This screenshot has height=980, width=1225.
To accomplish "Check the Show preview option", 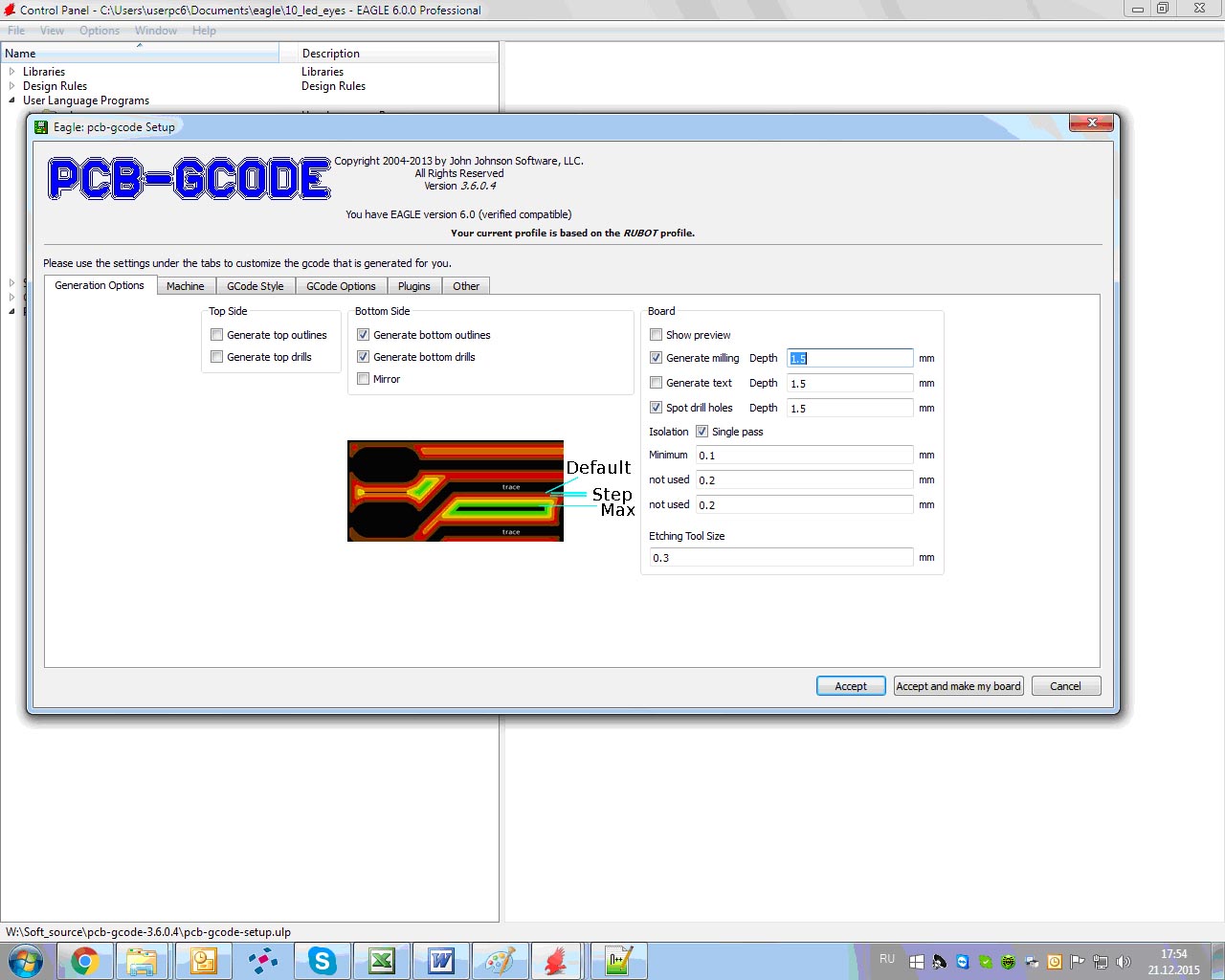I will 657,335.
